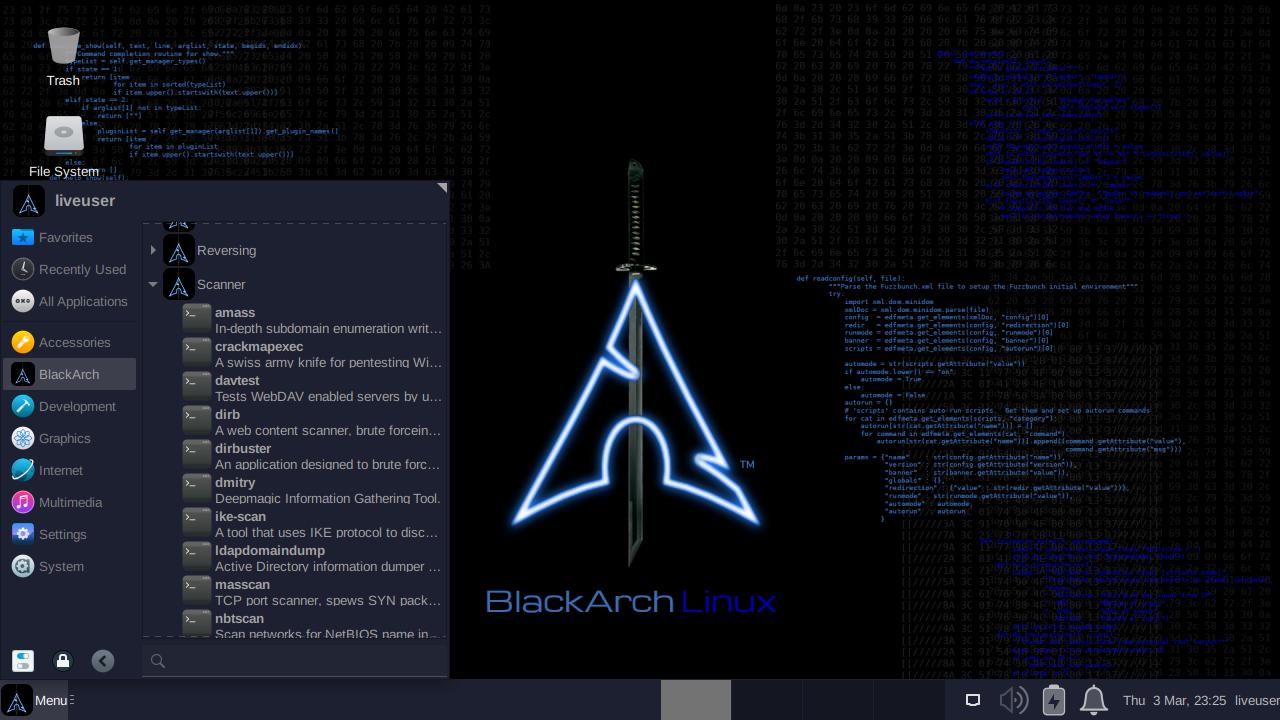Focus the application search field
The image size is (1280, 720).
[x=296, y=660]
